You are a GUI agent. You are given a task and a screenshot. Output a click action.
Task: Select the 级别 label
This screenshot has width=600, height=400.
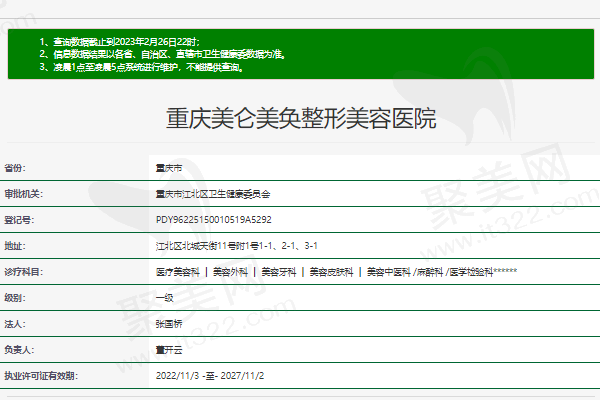15,298
